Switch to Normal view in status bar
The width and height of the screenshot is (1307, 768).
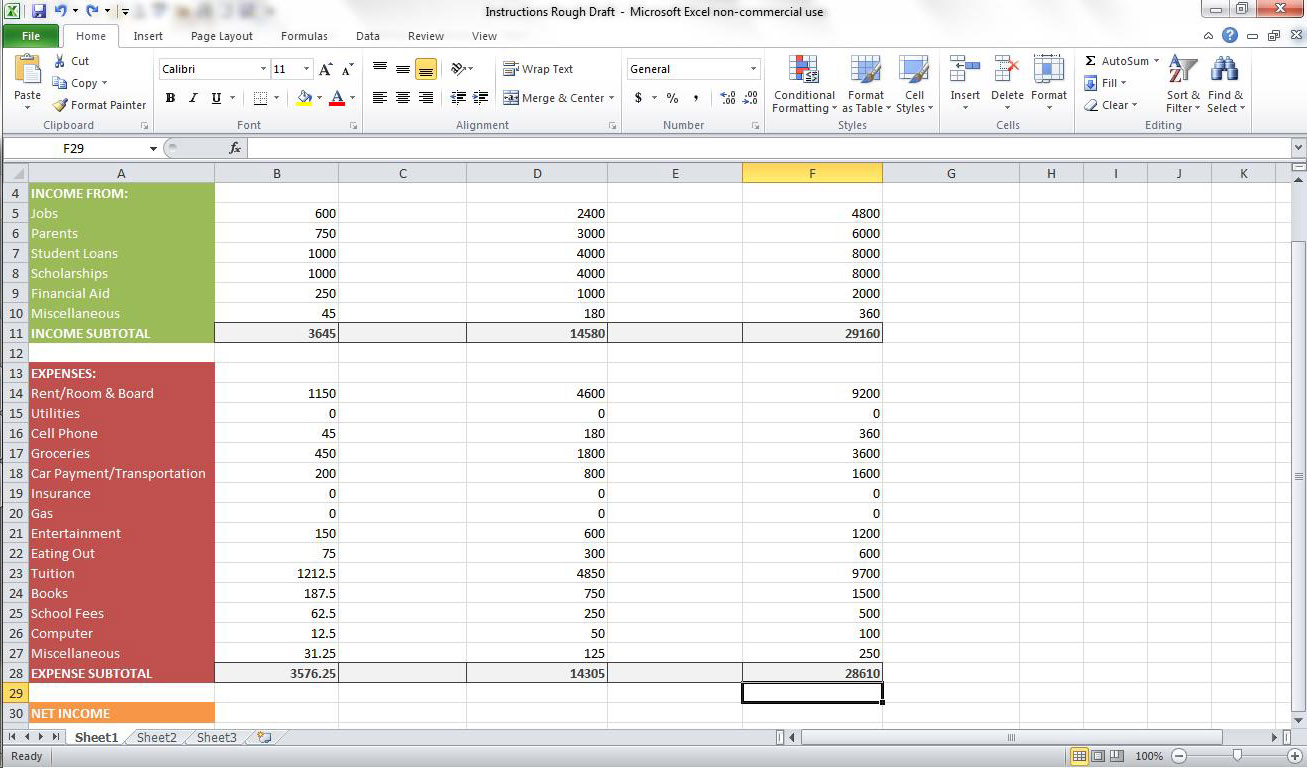1079,756
